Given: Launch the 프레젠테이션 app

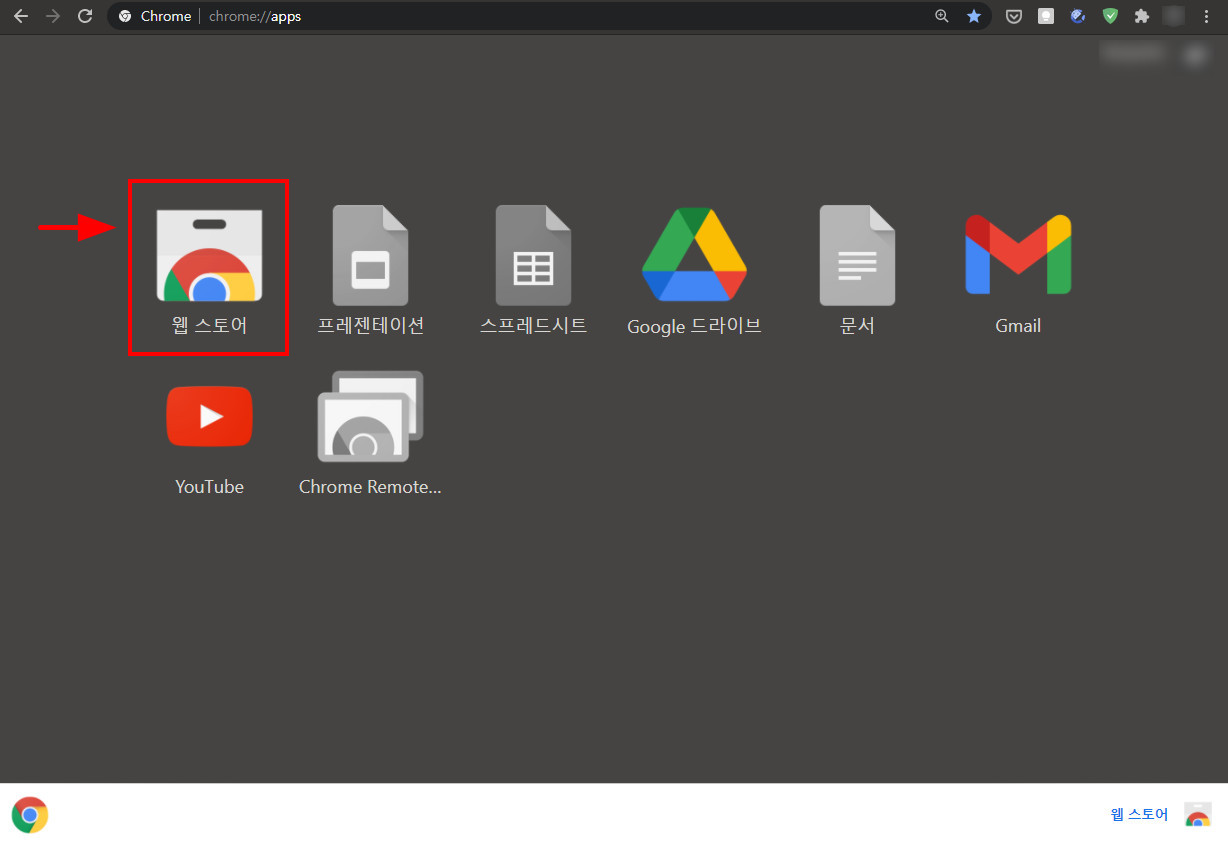Looking at the screenshot, I should coord(370,256).
